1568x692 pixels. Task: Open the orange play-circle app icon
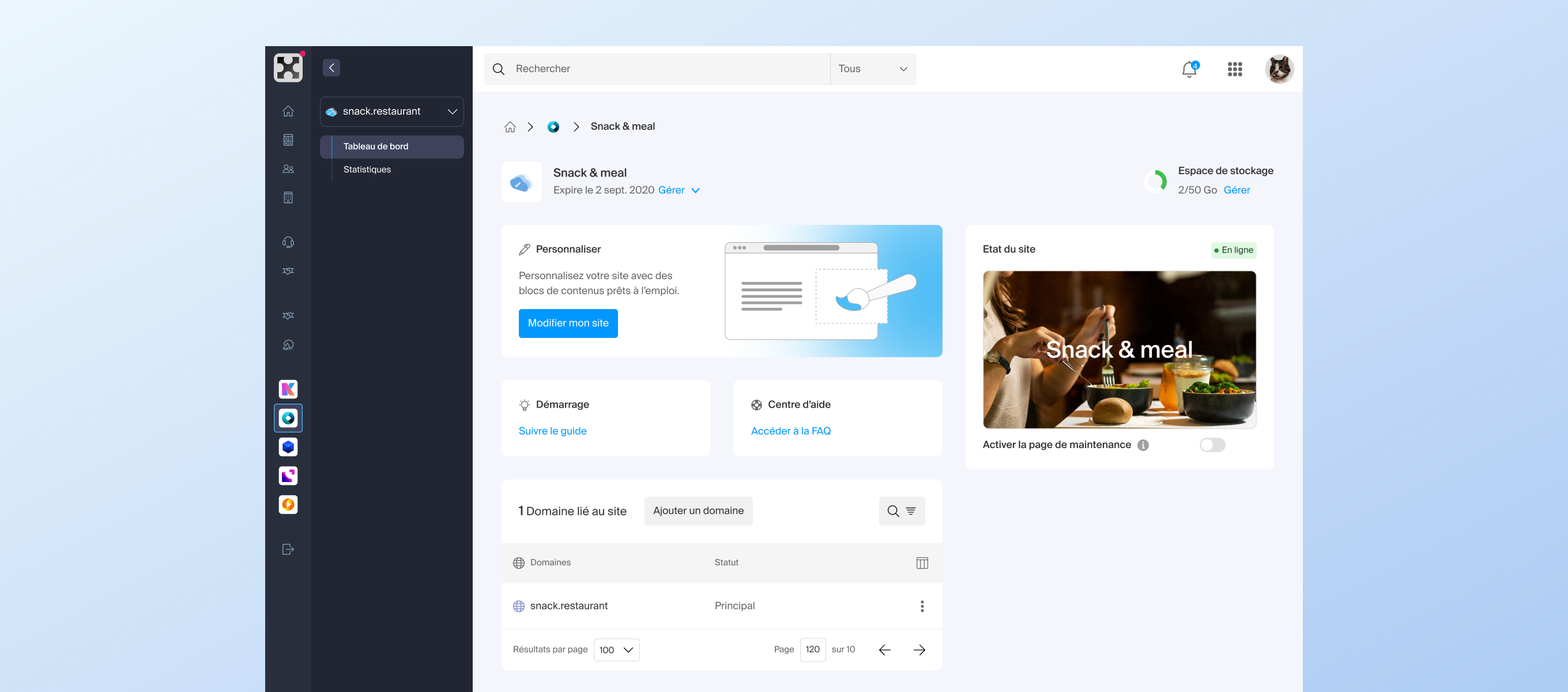[288, 505]
